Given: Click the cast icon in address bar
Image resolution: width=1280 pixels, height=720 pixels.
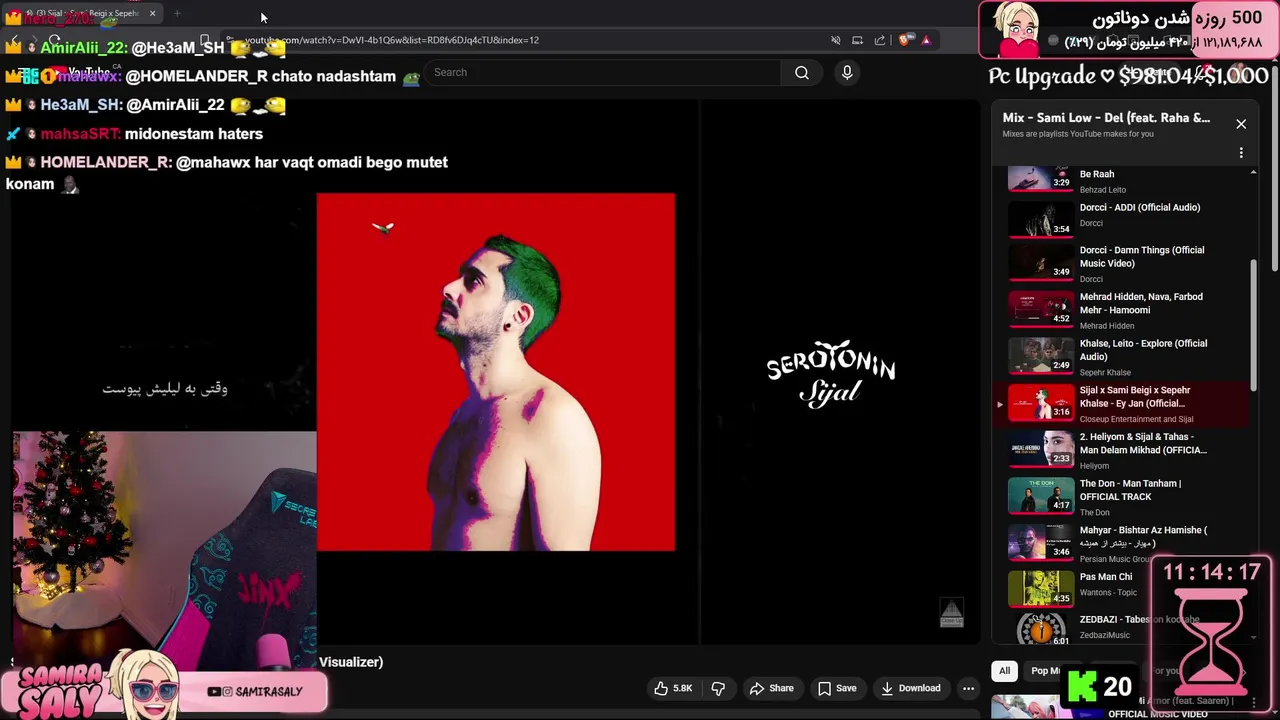Looking at the screenshot, I should coord(857,40).
